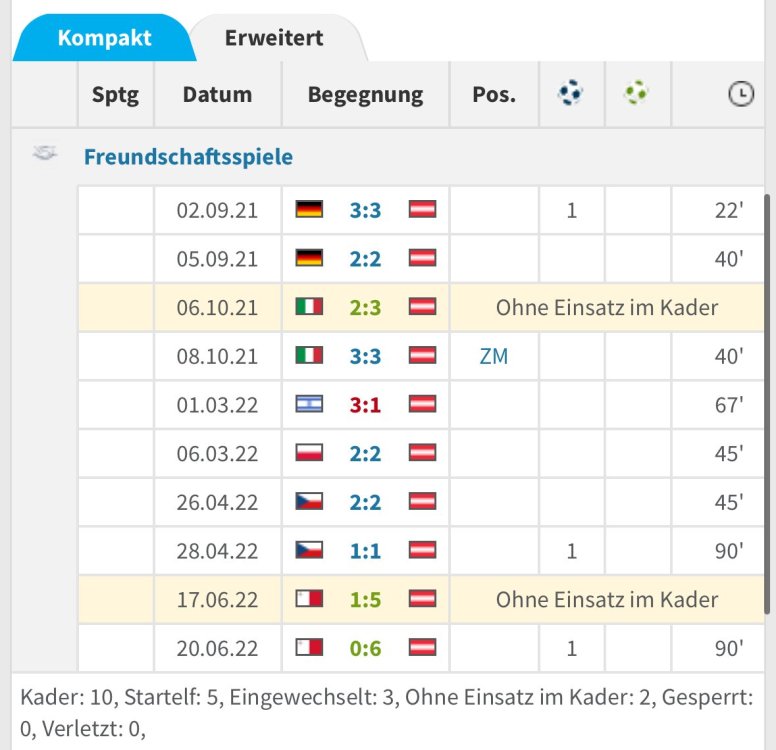This screenshot has width=776, height=750.
Task: Click the minutes played clock icon
Action: (740, 95)
